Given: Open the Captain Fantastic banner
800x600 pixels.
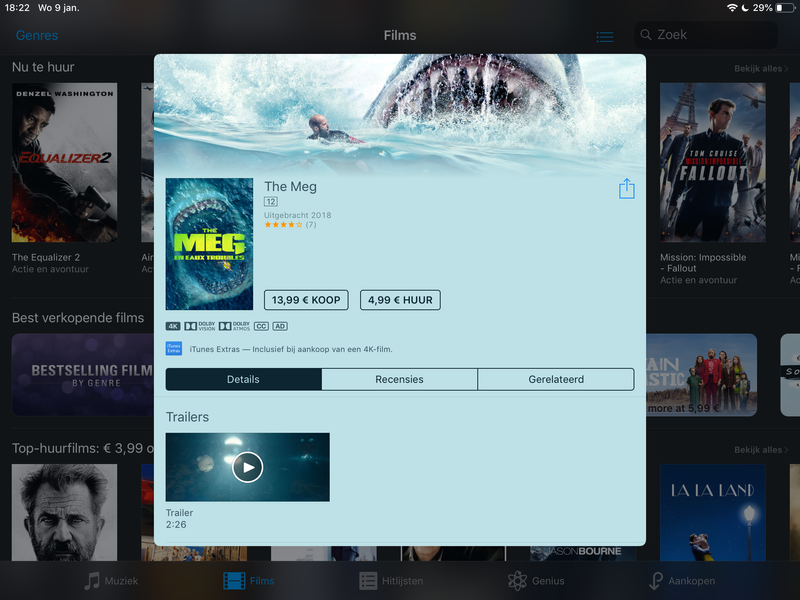Looking at the screenshot, I should (702, 374).
